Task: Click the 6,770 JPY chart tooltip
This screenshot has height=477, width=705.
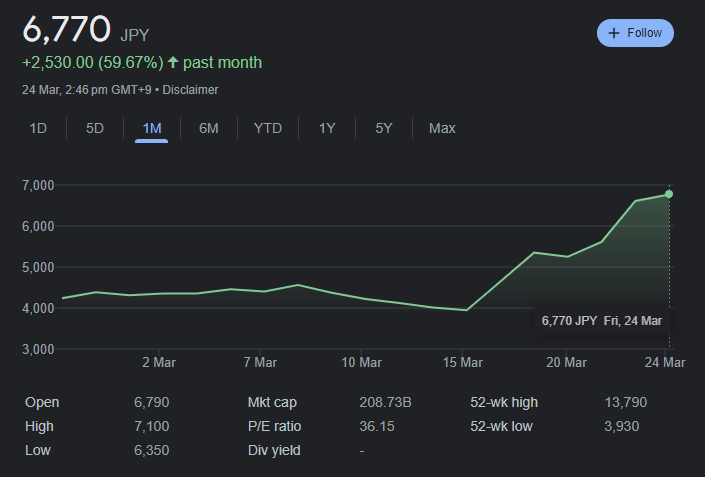Action: 602,321
